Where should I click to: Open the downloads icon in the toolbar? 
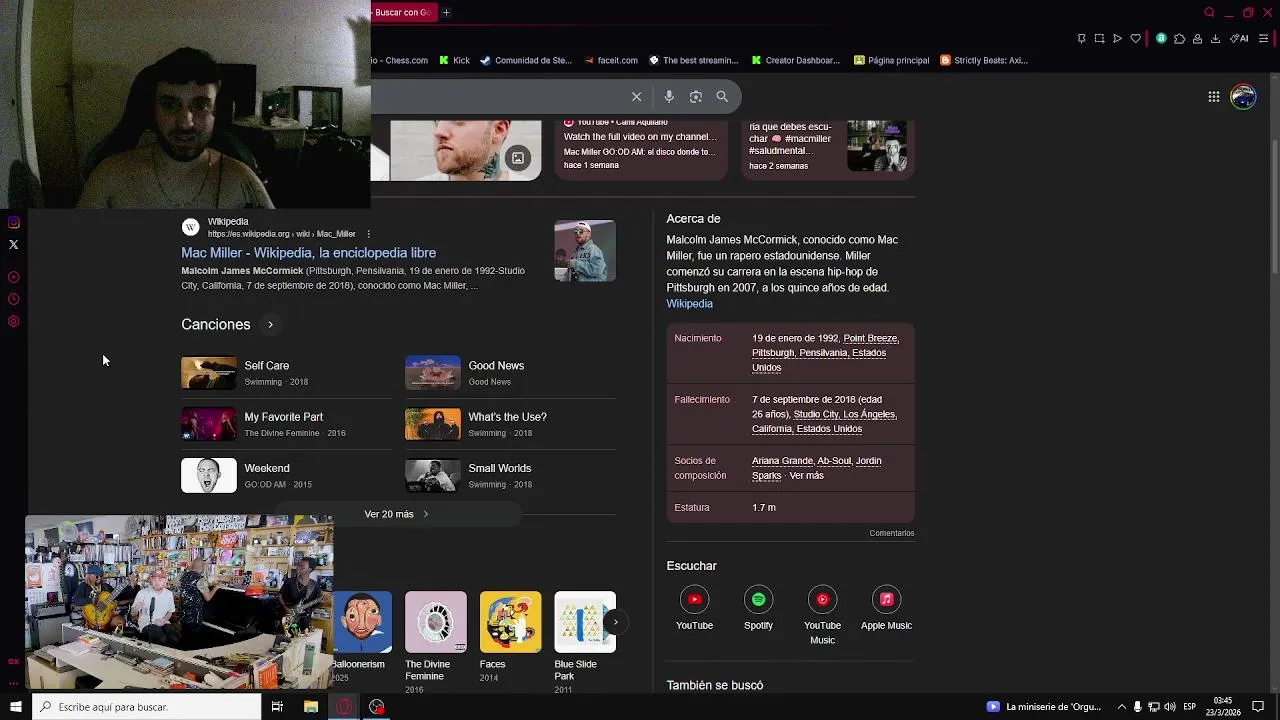(x=1215, y=39)
